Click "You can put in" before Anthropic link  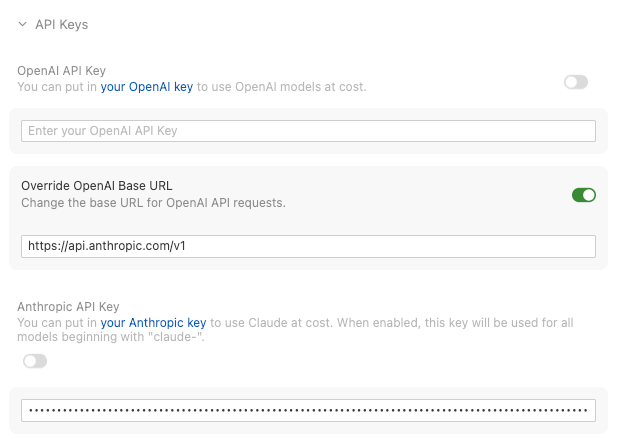coord(57,323)
